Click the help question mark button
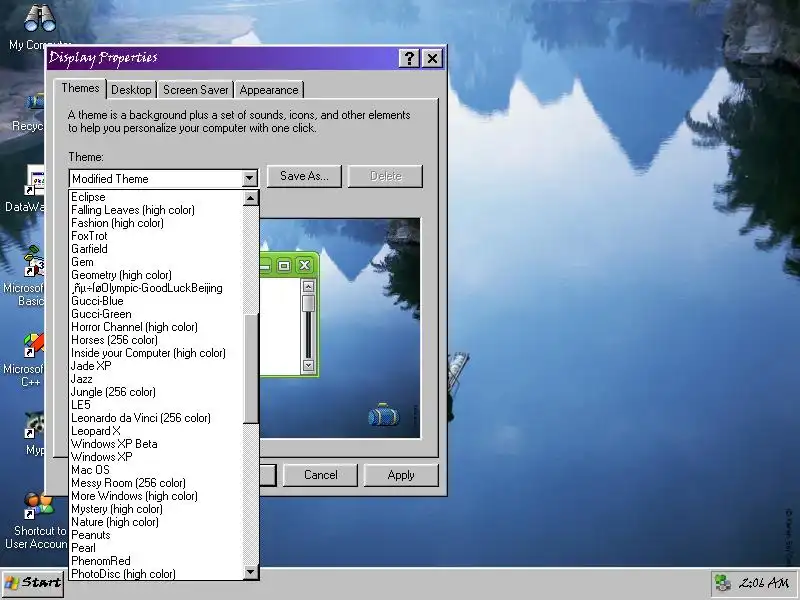Viewport: 800px width, 600px height. click(x=409, y=58)
